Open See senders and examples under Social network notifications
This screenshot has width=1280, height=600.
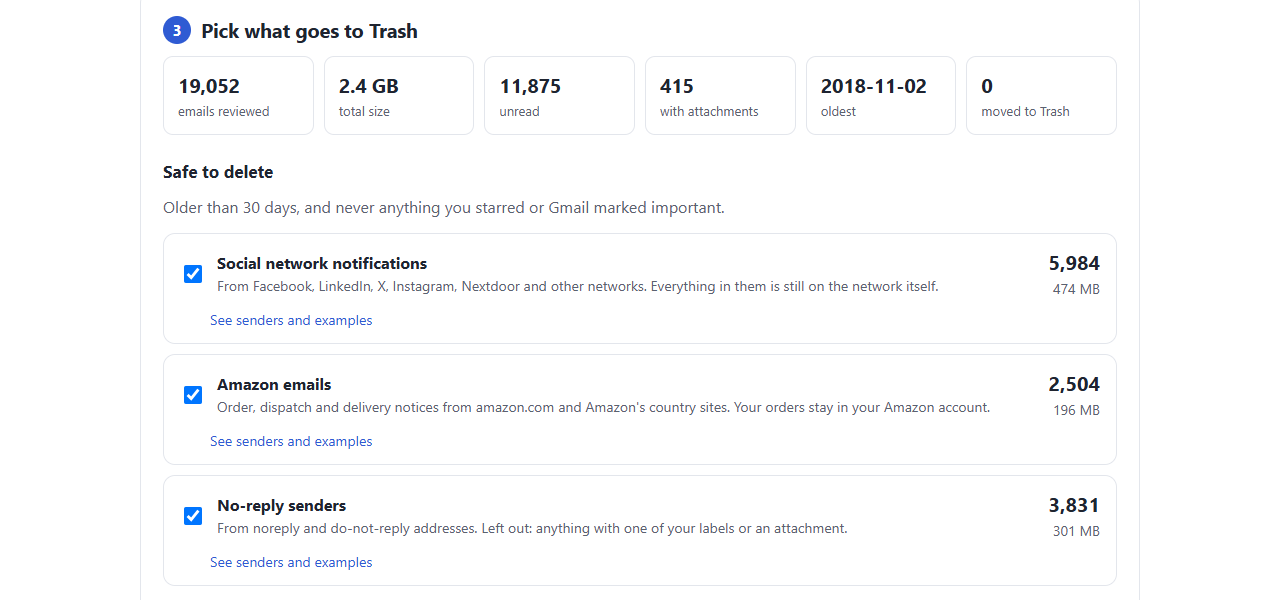tap(291, 320)
